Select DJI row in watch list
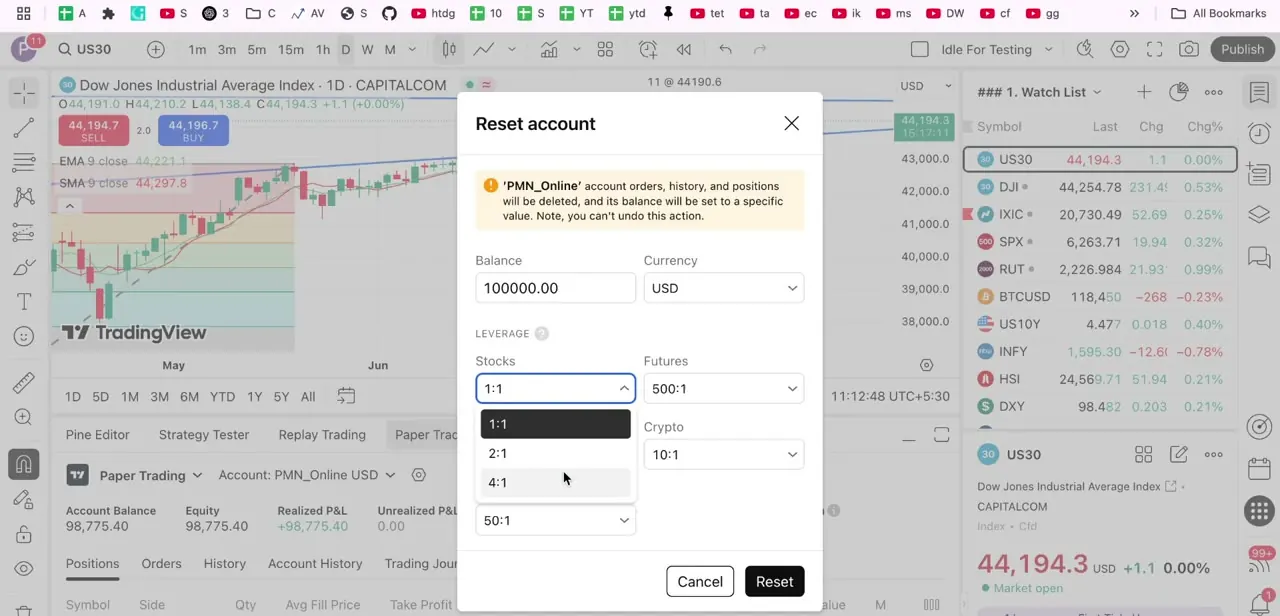 (1100, 187)
